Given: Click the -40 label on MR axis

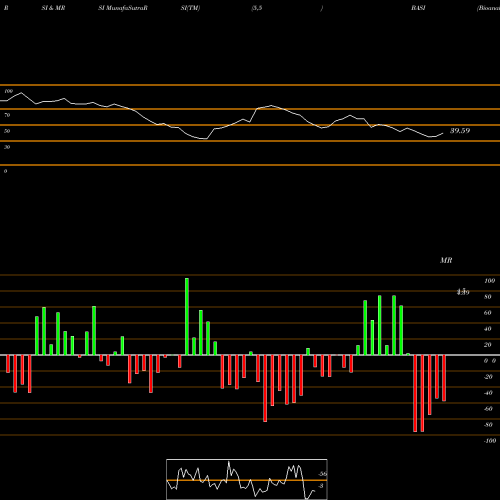Looking at the screenshot, I should [x=488, y=393].
